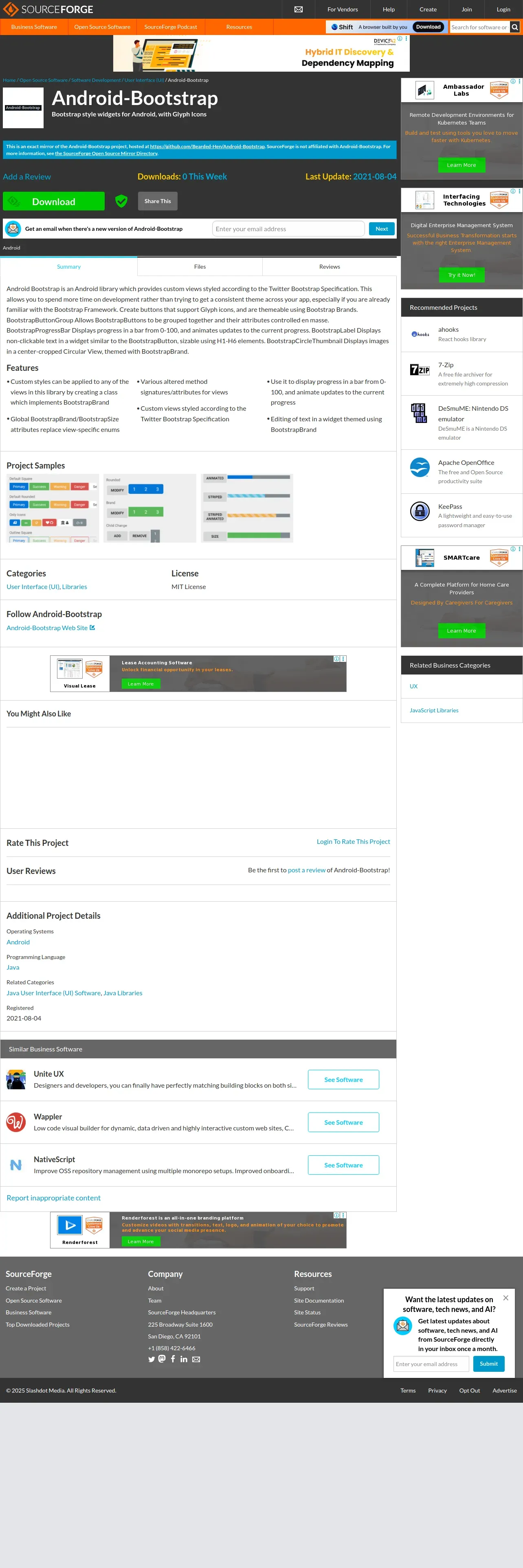Open the Java programming language link
The width and height of the screenshot is (523, 1568).
coord(13,967)
